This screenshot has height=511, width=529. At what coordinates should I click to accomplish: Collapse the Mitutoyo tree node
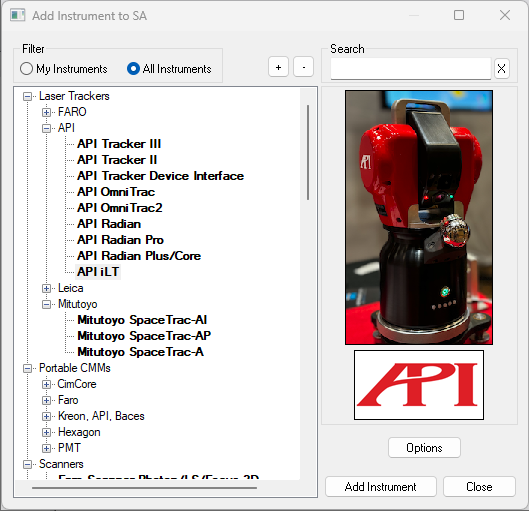pyautogui.click(x=47, y=305)
